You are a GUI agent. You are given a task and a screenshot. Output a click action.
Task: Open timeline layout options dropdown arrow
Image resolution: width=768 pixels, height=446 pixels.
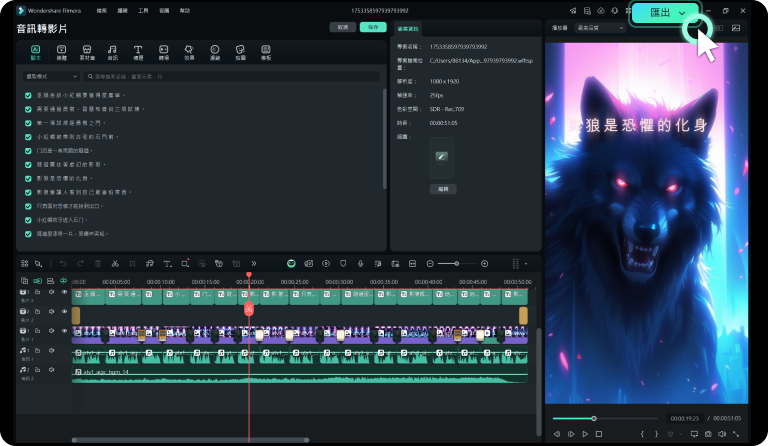(x=526, y=264)
